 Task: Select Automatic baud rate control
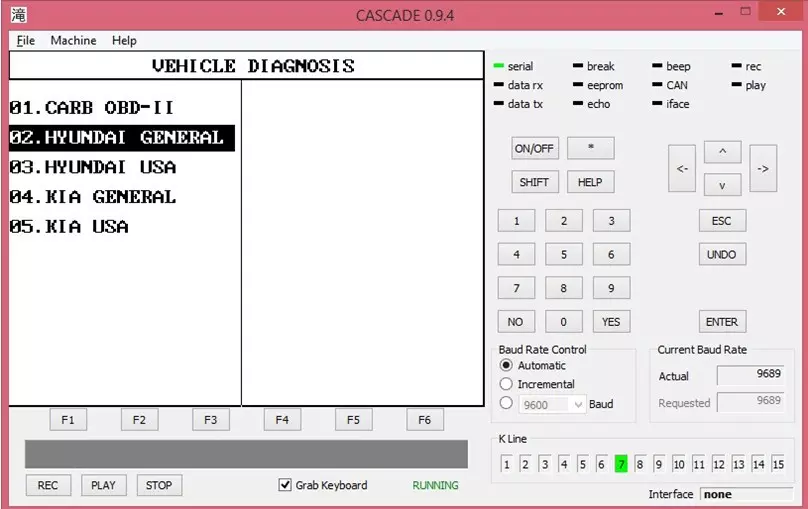point(506,366)
